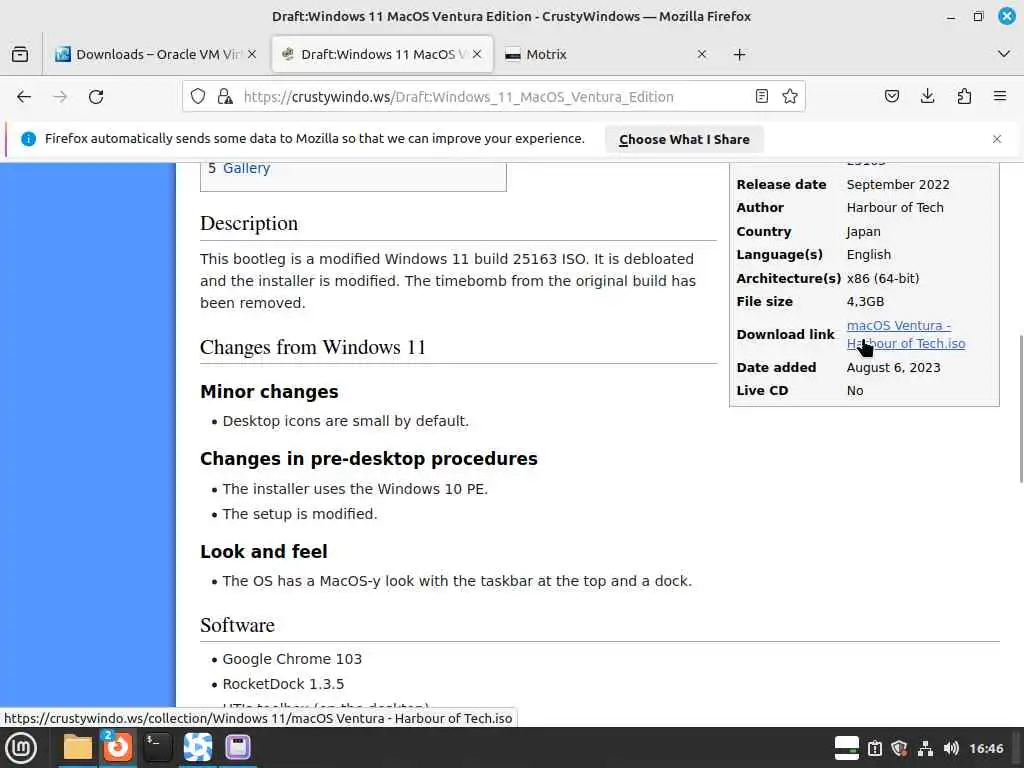Click Choose What I Share button
Viewport: 1024px width, 768px height.
coord(684,139)
